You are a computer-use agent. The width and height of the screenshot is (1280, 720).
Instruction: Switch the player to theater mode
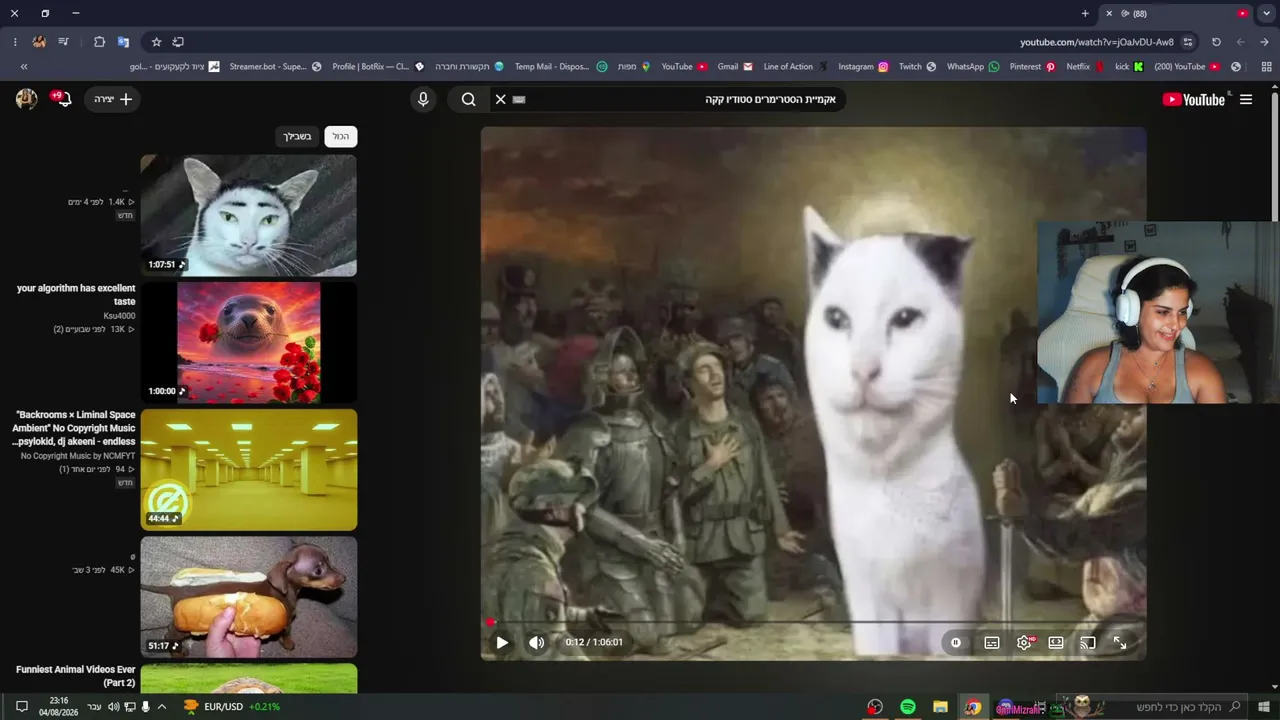click(x=1056, y=643)
